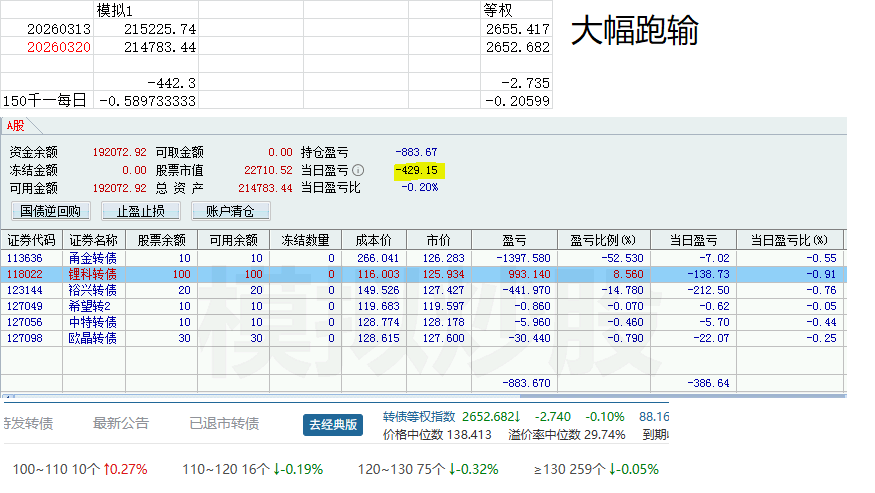Click the 去经典版 button
This screenshot has height=493, width=875.
pos(332,424)
